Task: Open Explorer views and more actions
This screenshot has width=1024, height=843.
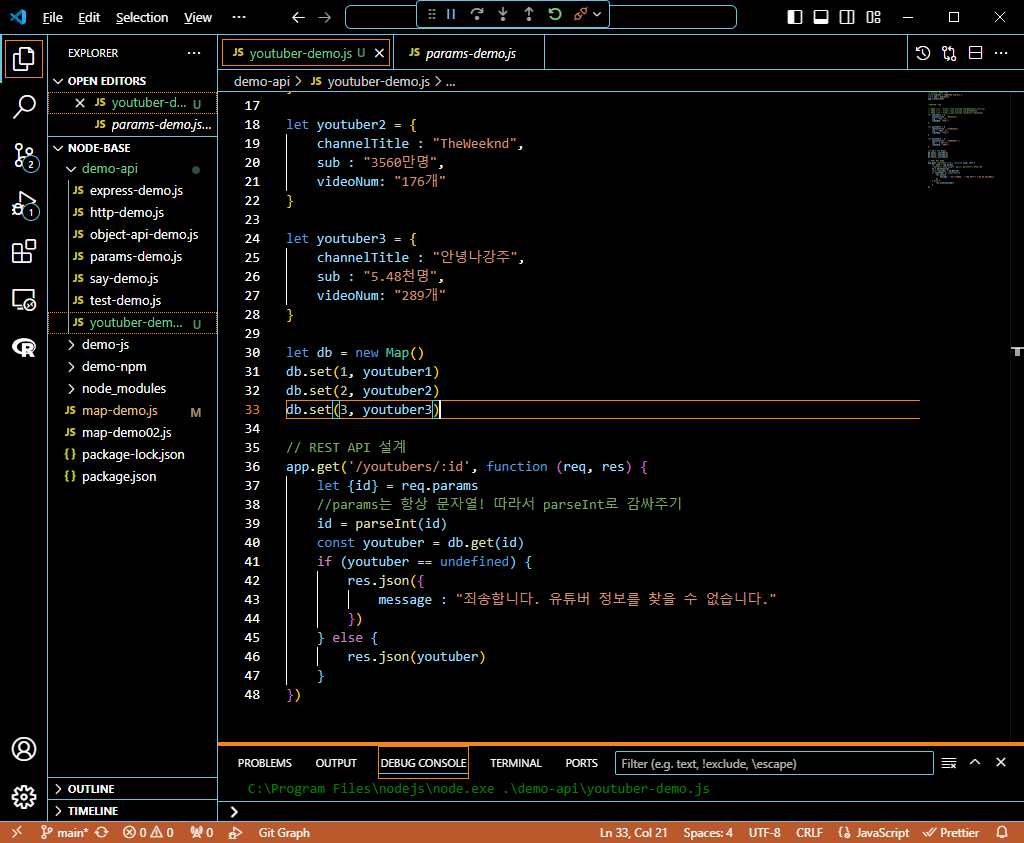Action: tap(194, 53)
